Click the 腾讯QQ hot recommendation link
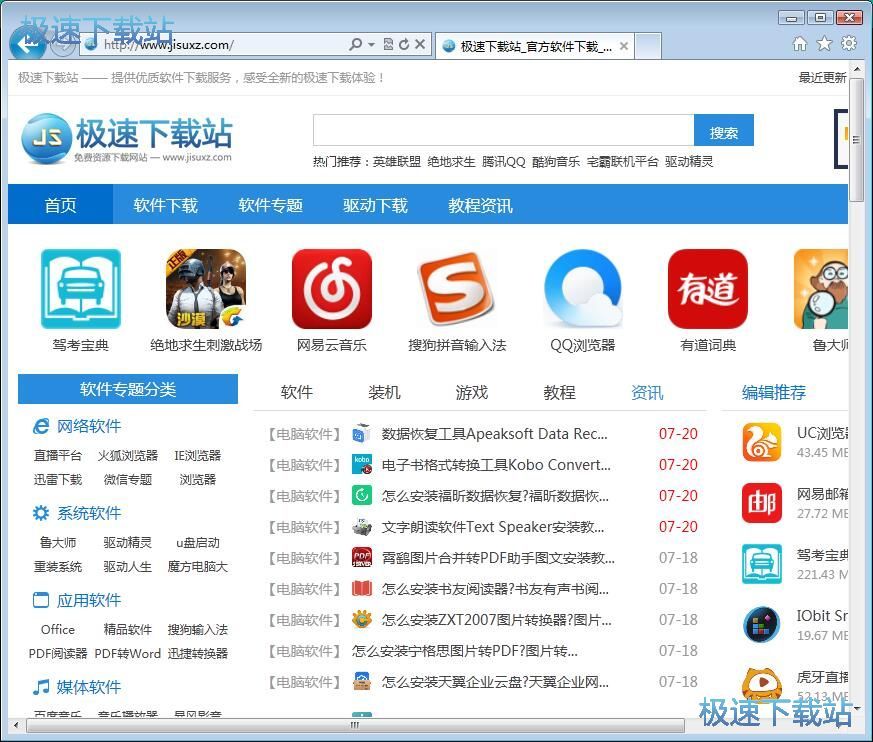The width and height of the screenshot is (873, 742). coord(504,161)
